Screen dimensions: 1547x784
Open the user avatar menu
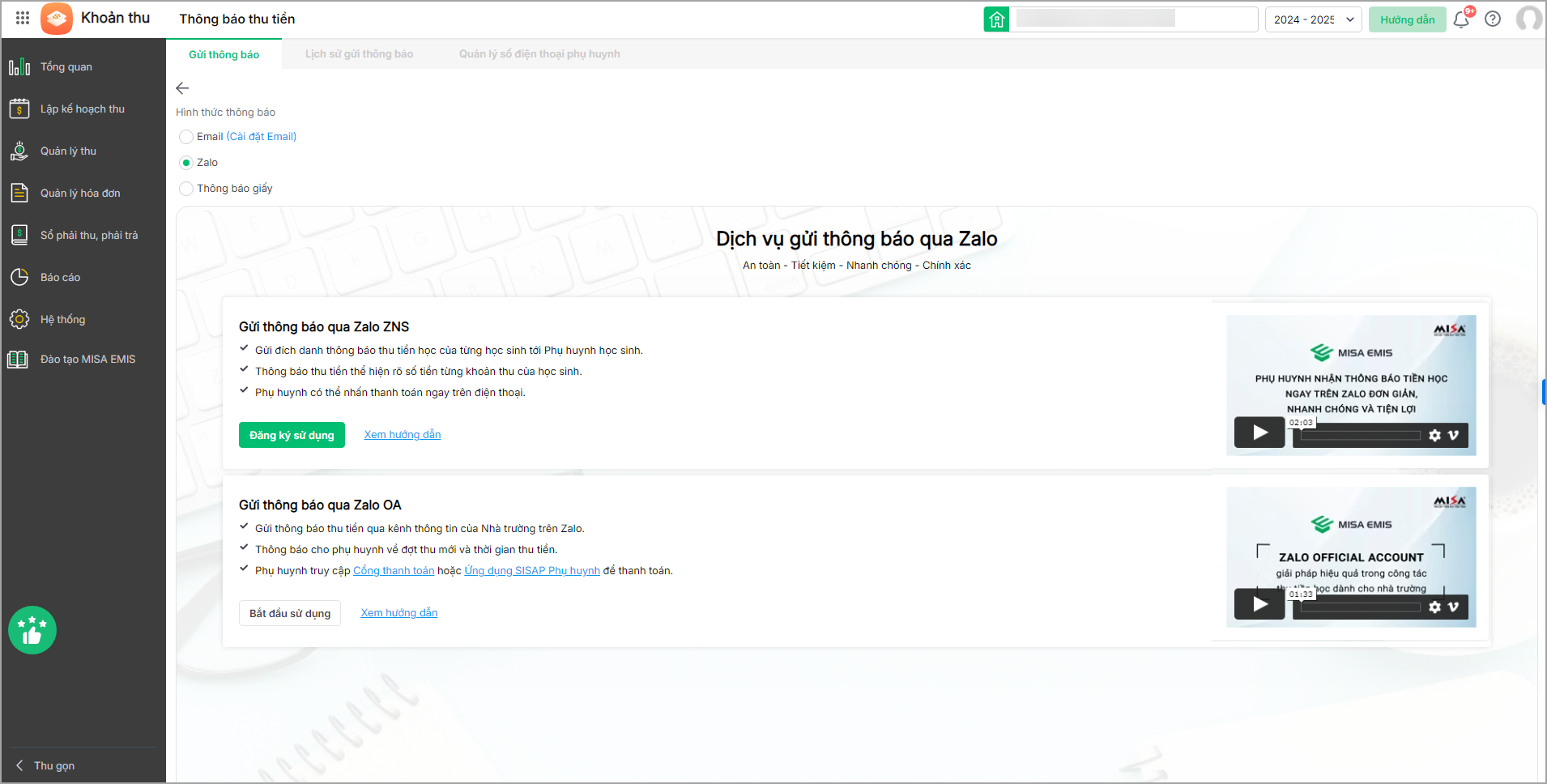1528,19
